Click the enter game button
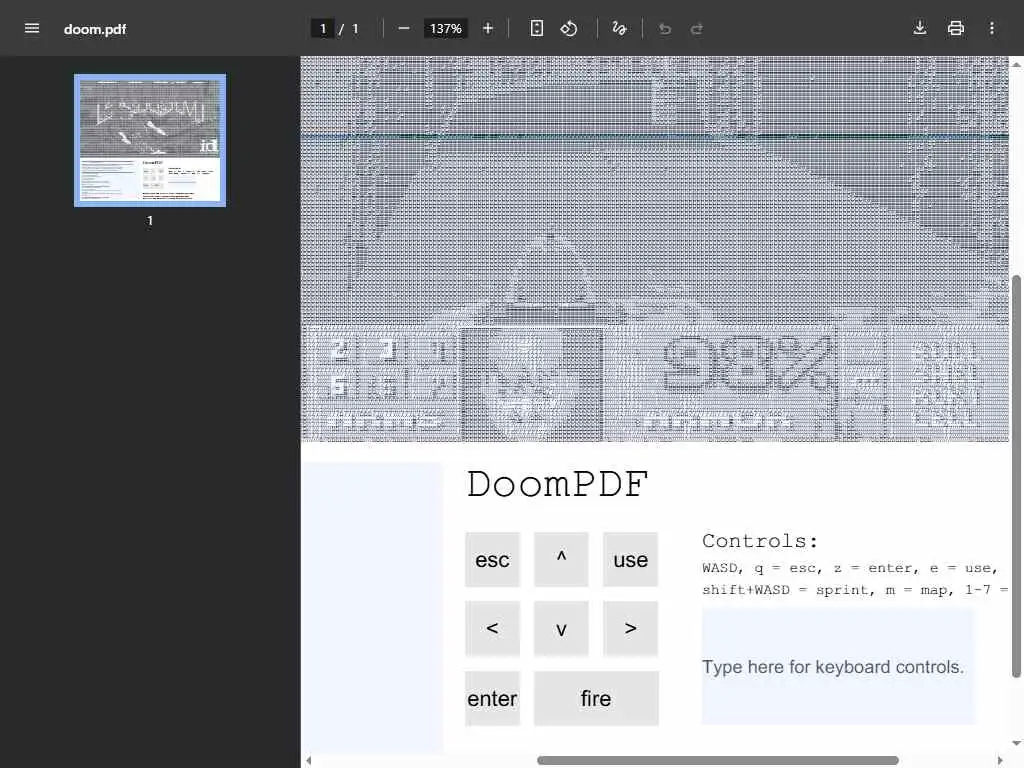The width and height of the screenshot is (1024, 768). [x=492, y=698]
